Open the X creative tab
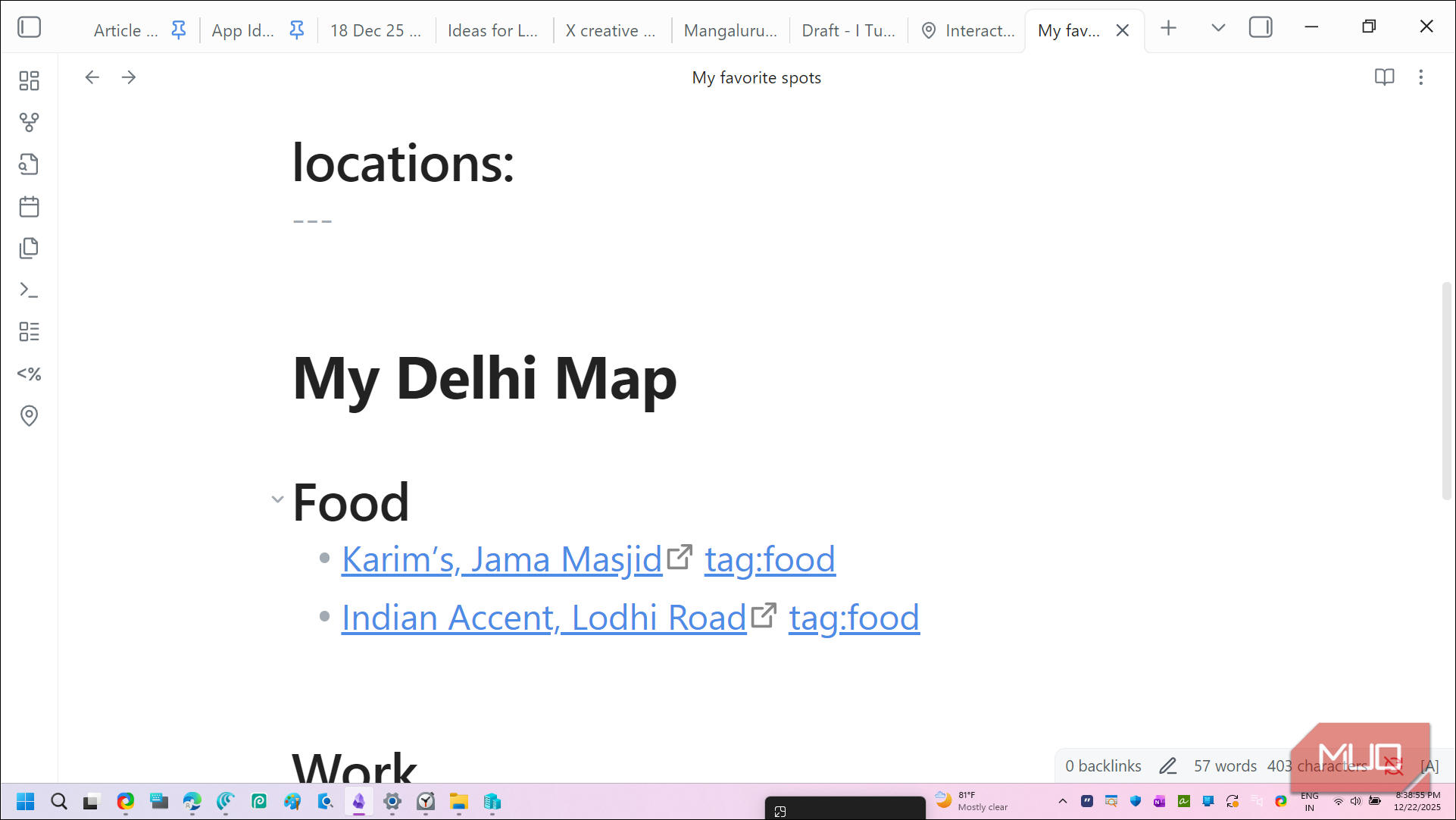The image size is (1456, 820). point(611,30)
